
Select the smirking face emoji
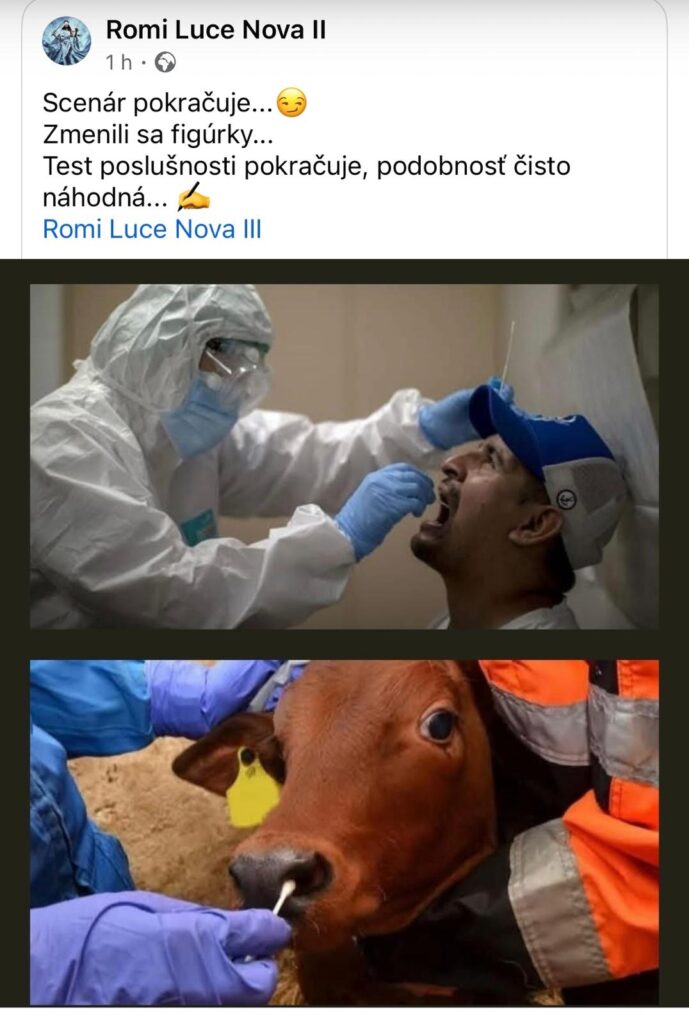pos(291,103)
